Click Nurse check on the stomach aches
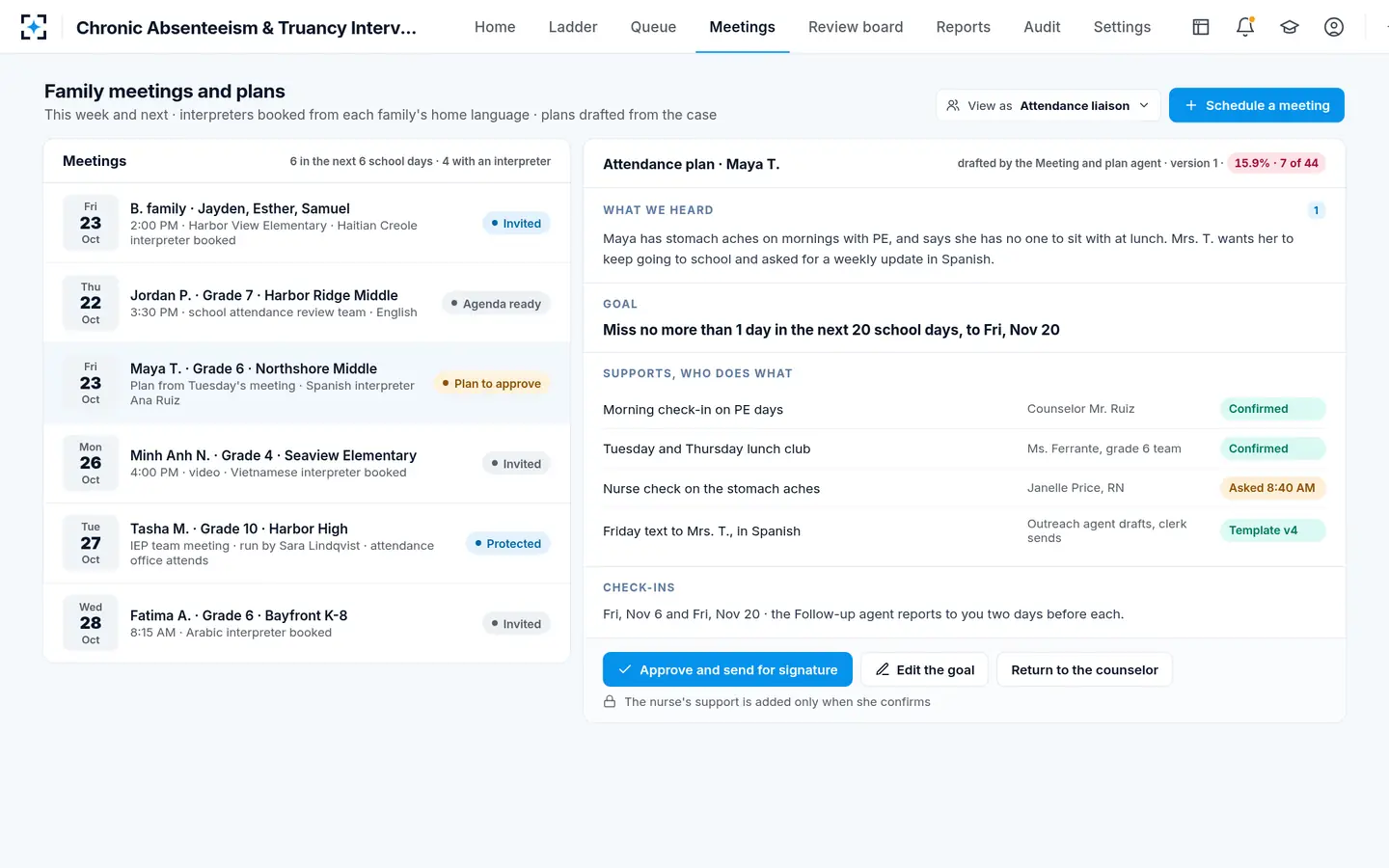The height and width of the screenshot is (868, 1389). 712,489
